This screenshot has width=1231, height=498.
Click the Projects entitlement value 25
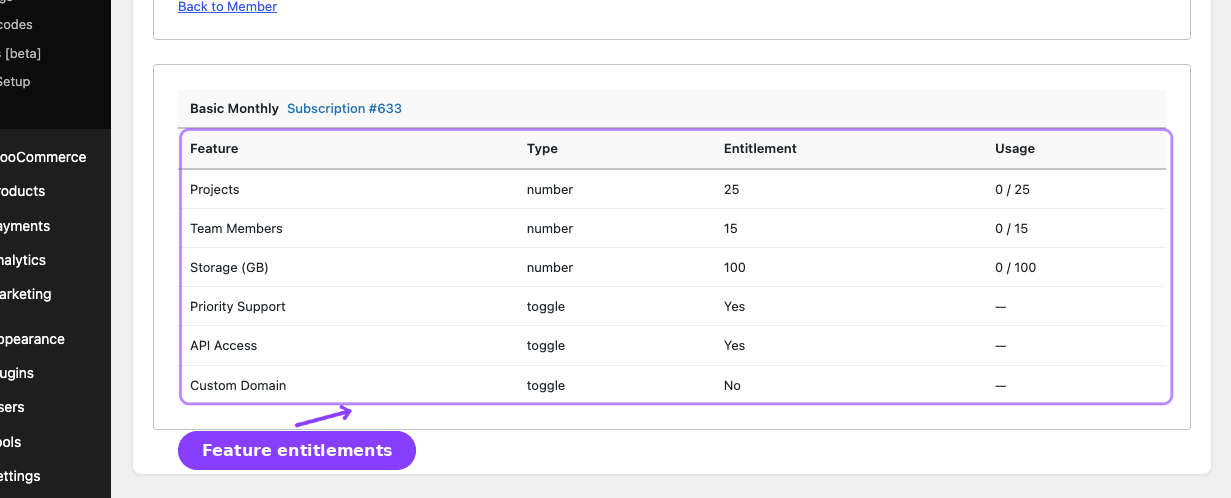point(731,189)
